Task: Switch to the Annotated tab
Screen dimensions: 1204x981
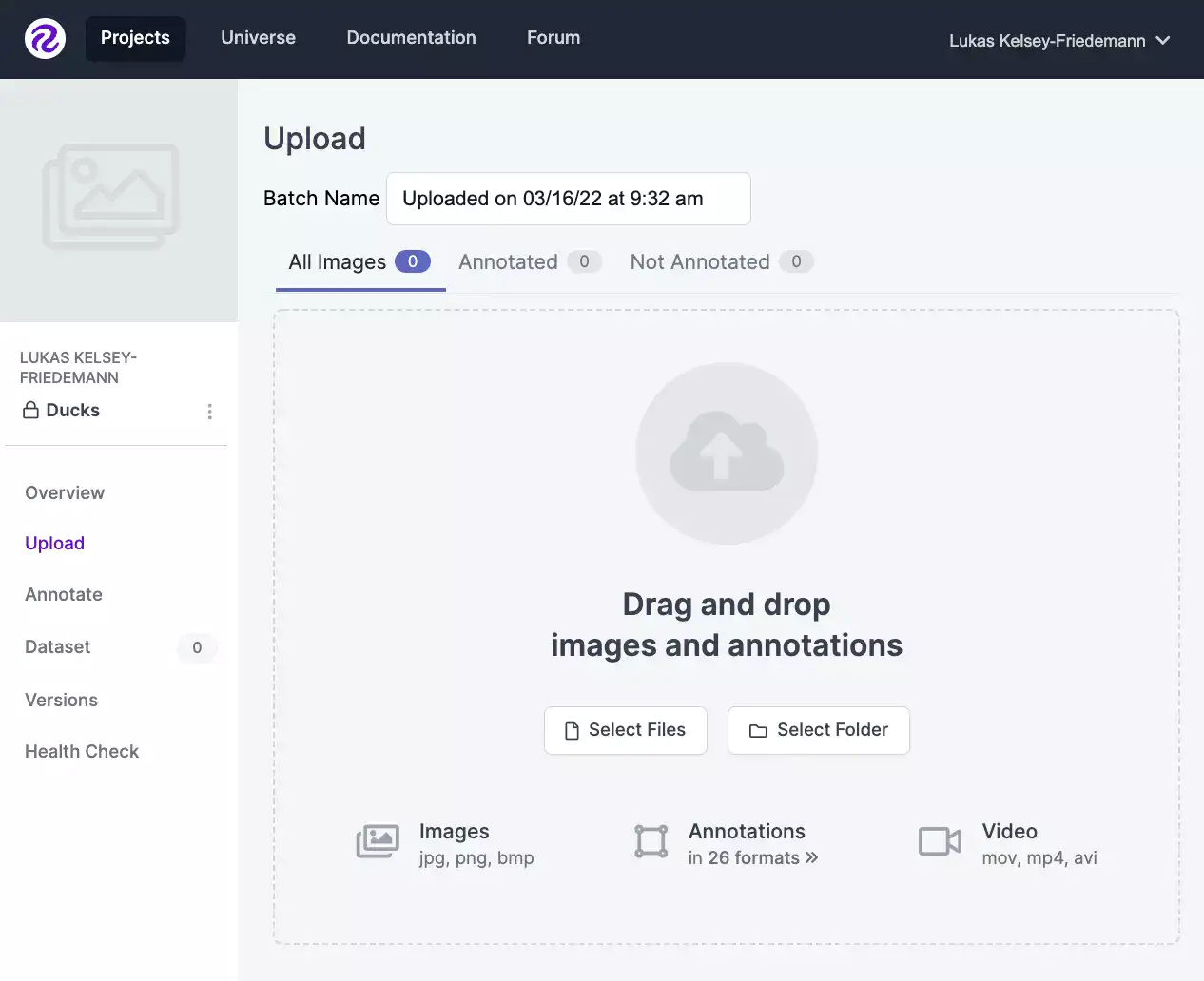Action: tap(530, 262)
